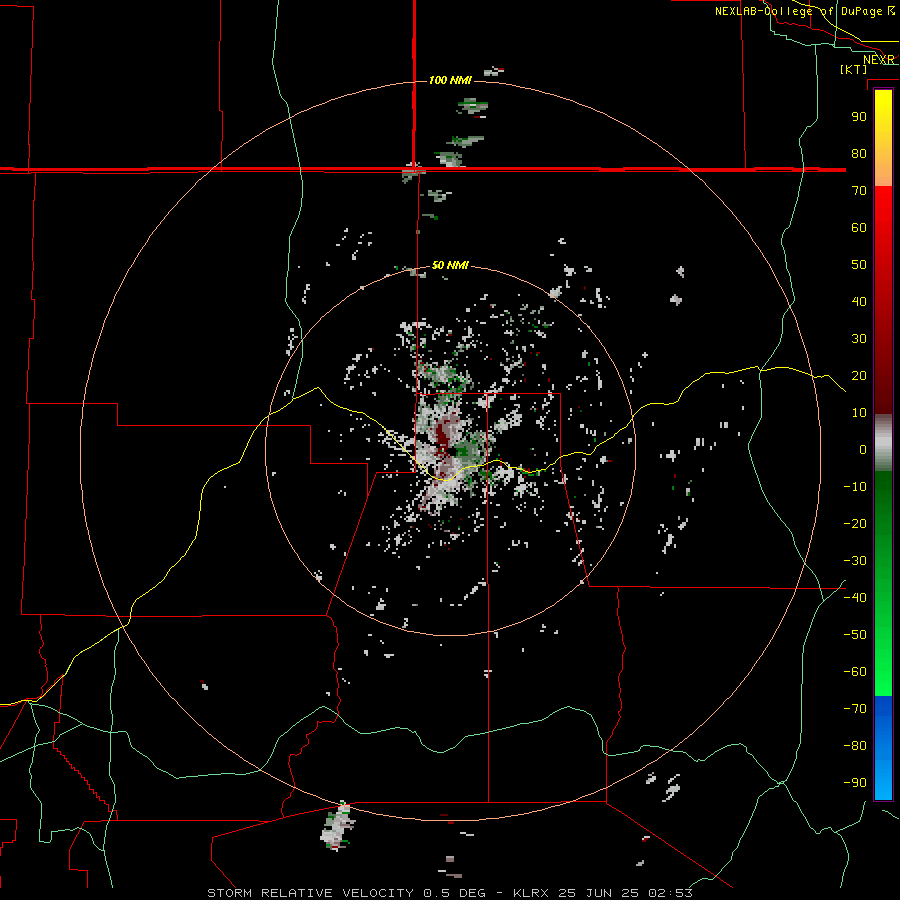Image resolution: width=900 pixels, height=900 pixels.
Task: Pick the blue bottom segment of the color bar
Action: (x=883, y=746)
